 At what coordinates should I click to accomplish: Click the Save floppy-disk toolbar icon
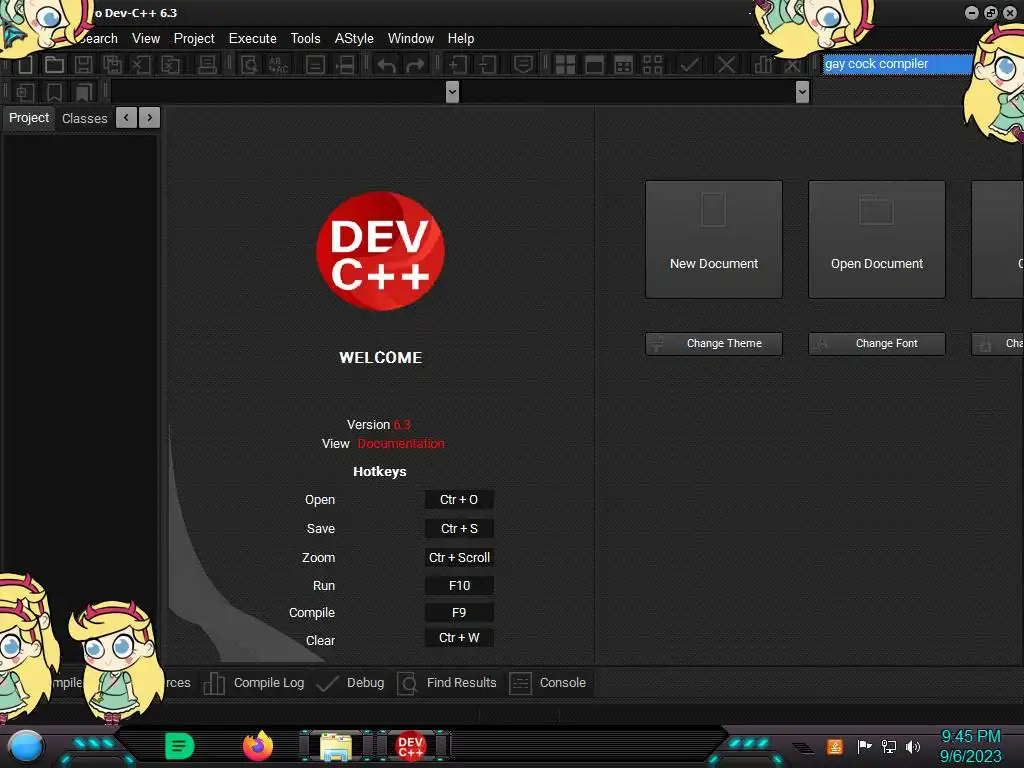click(83, 64)
